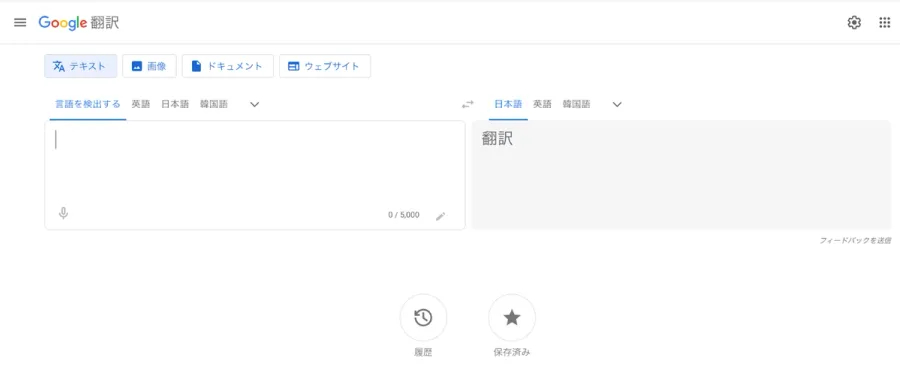900x367 pixels.
Task: Expand the source language list chevron
Action: pyautogui.click(x=255, y=105)
